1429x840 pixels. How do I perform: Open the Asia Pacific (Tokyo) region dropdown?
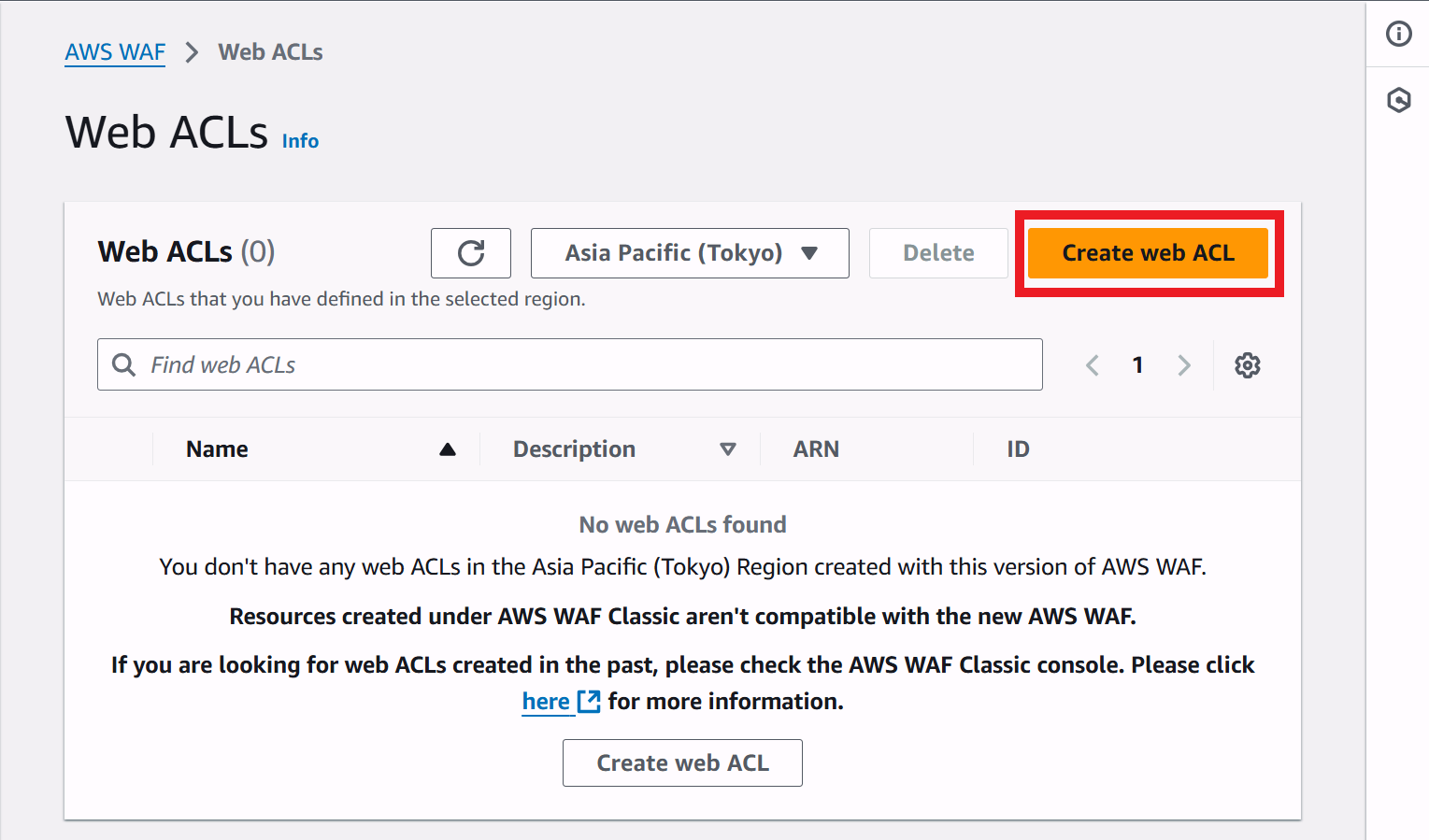pyautogui.click(x=690, y=253)
